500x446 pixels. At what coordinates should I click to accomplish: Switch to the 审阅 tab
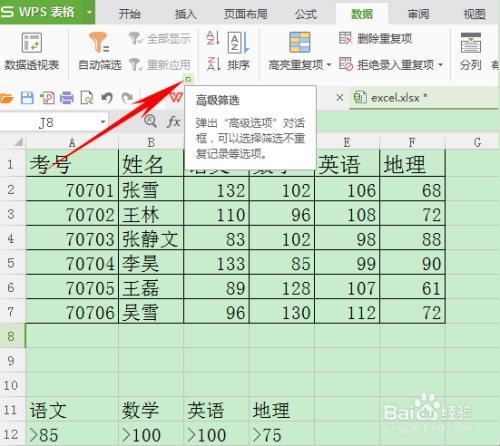[419, 14]
